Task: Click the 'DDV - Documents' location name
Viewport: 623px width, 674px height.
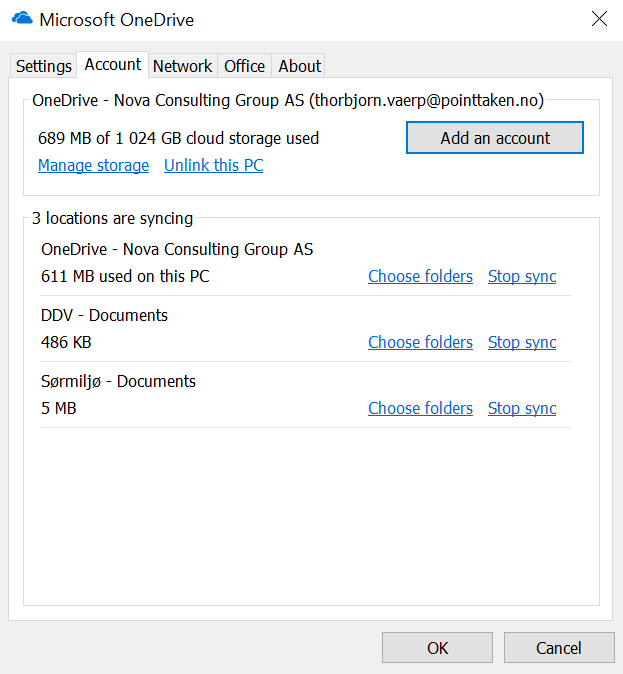Action: pos(104,316)
